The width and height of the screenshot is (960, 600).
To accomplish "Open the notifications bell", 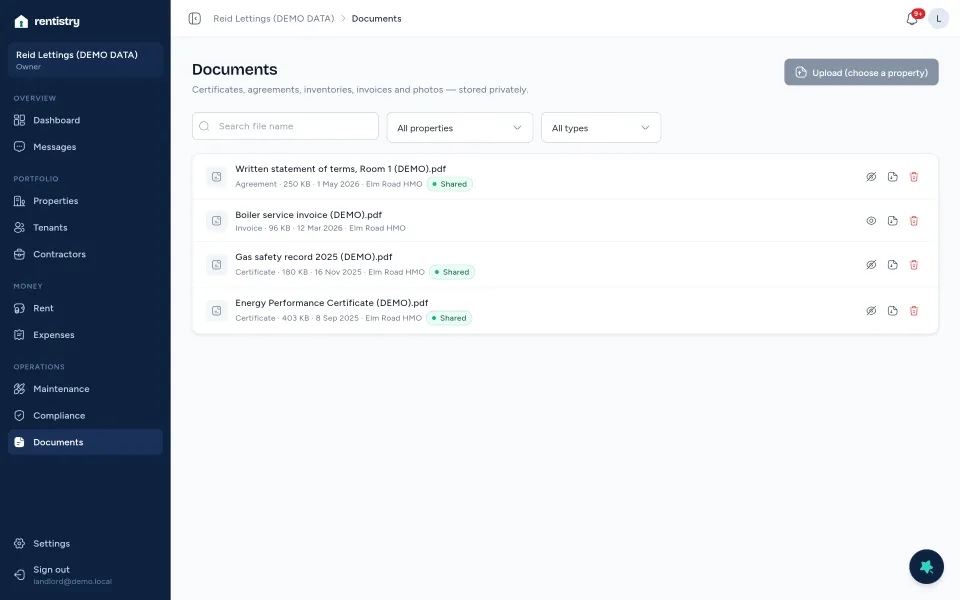I will tap(912, 19).
